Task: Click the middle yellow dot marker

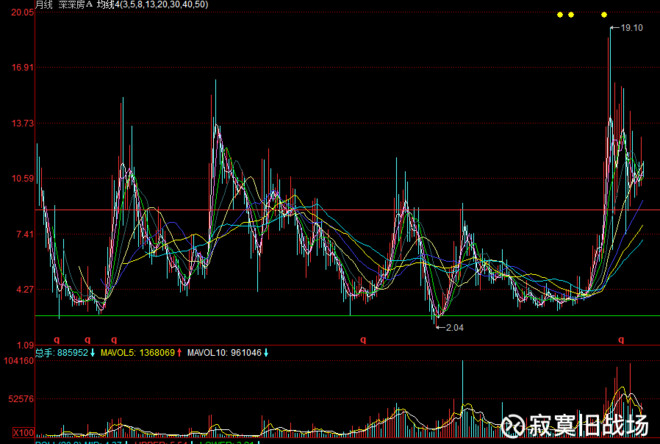Action: click(571, 15)
